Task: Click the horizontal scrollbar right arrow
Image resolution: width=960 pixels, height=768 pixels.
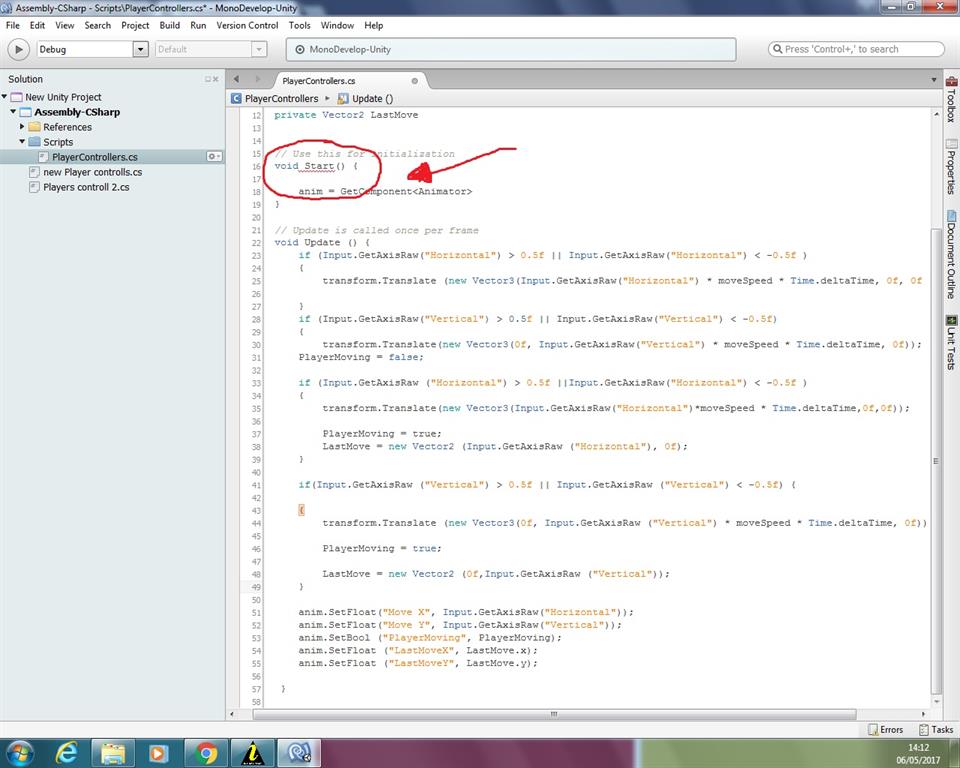Action: [924, 714]
